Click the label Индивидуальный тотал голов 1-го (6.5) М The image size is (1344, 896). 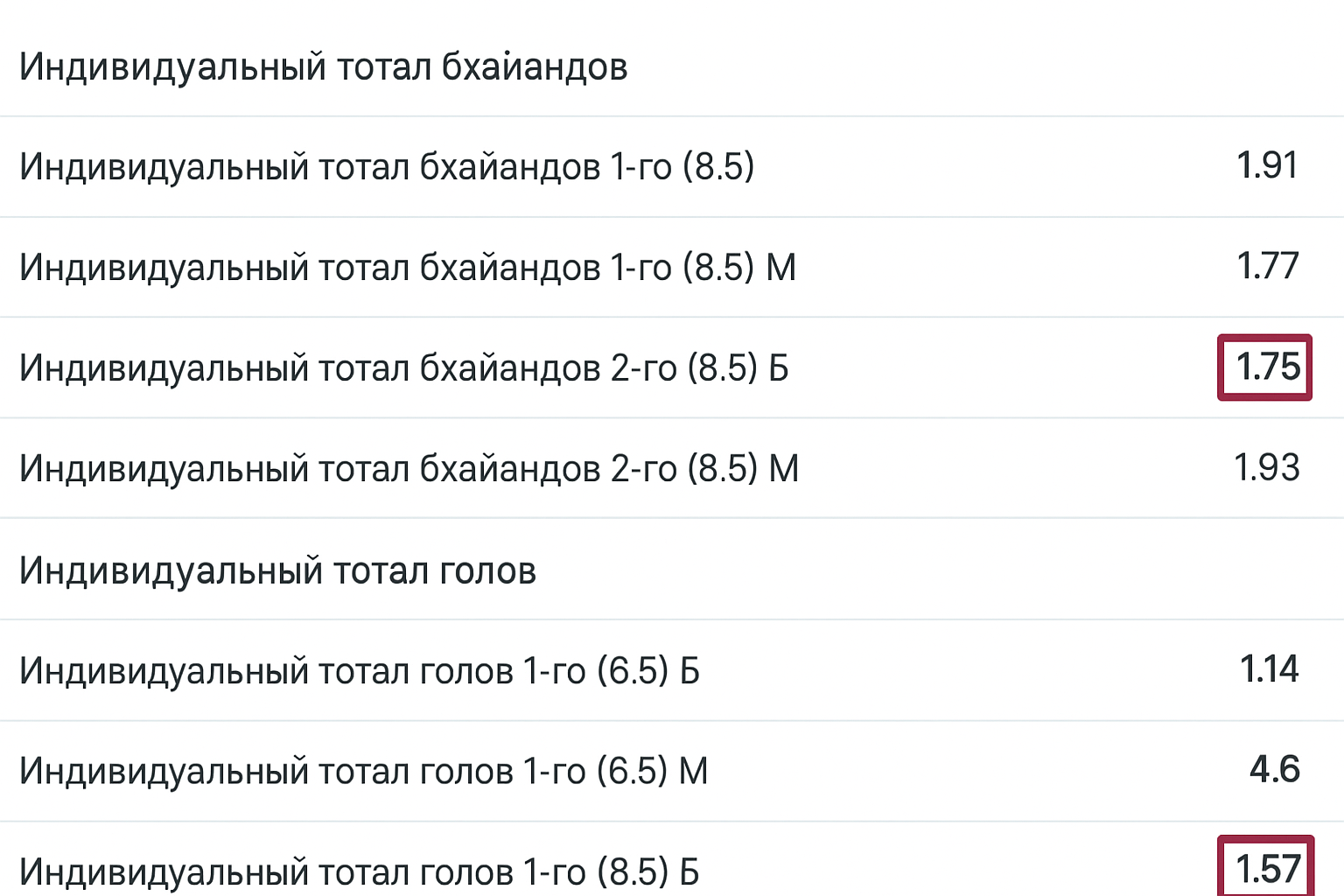tap(363, 771)
